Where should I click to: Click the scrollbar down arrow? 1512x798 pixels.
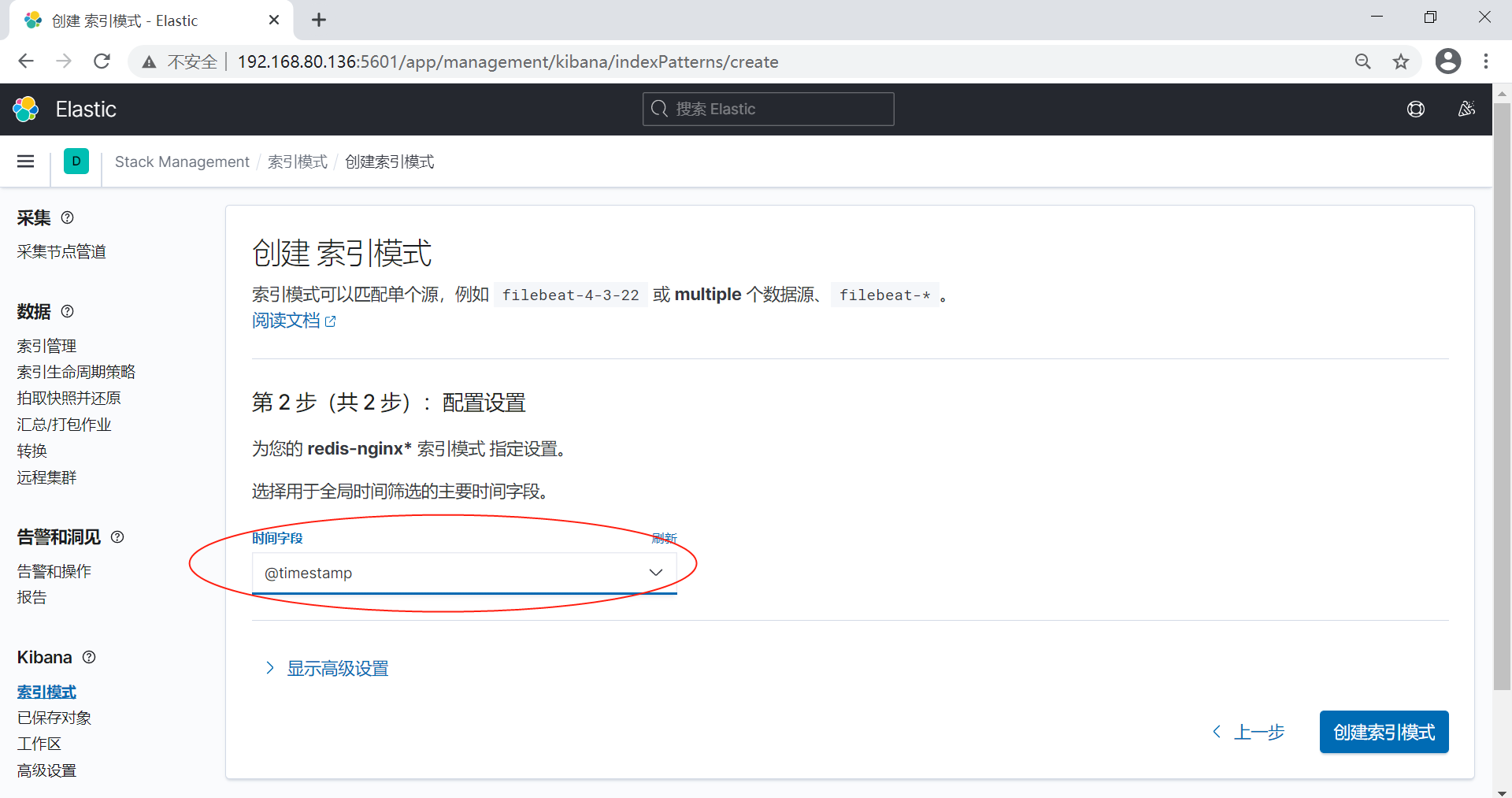1502,792
